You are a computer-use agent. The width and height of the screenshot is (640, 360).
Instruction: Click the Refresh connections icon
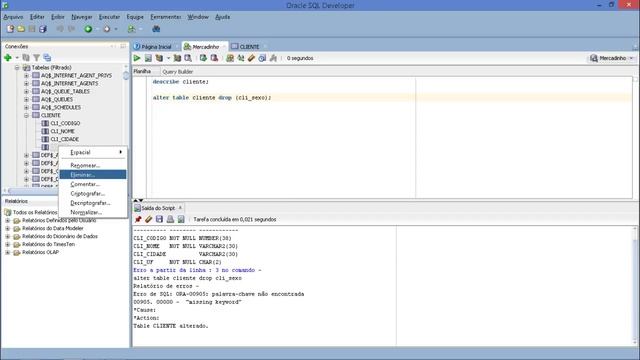26,58
